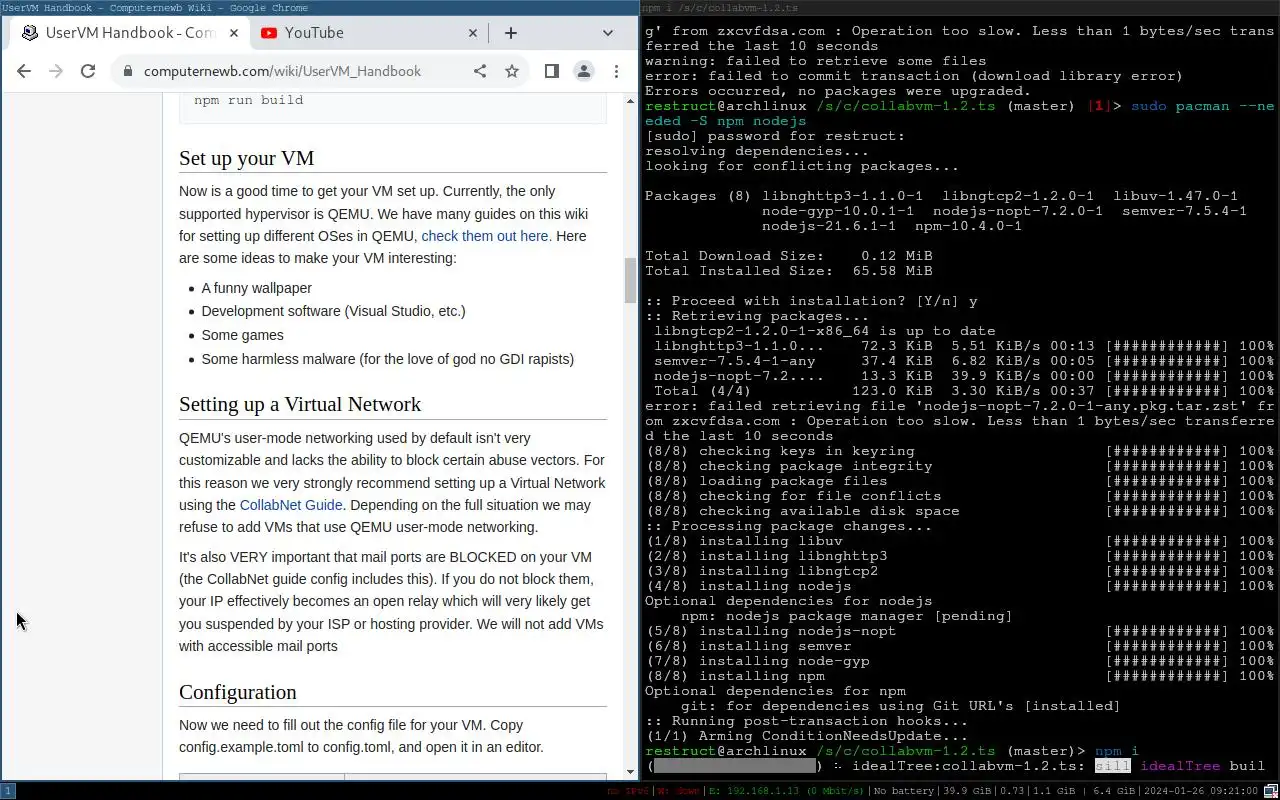The image size is (1280, 800).
Task: Click the 'Set up your VM' heading
Action: pos(246,158)
